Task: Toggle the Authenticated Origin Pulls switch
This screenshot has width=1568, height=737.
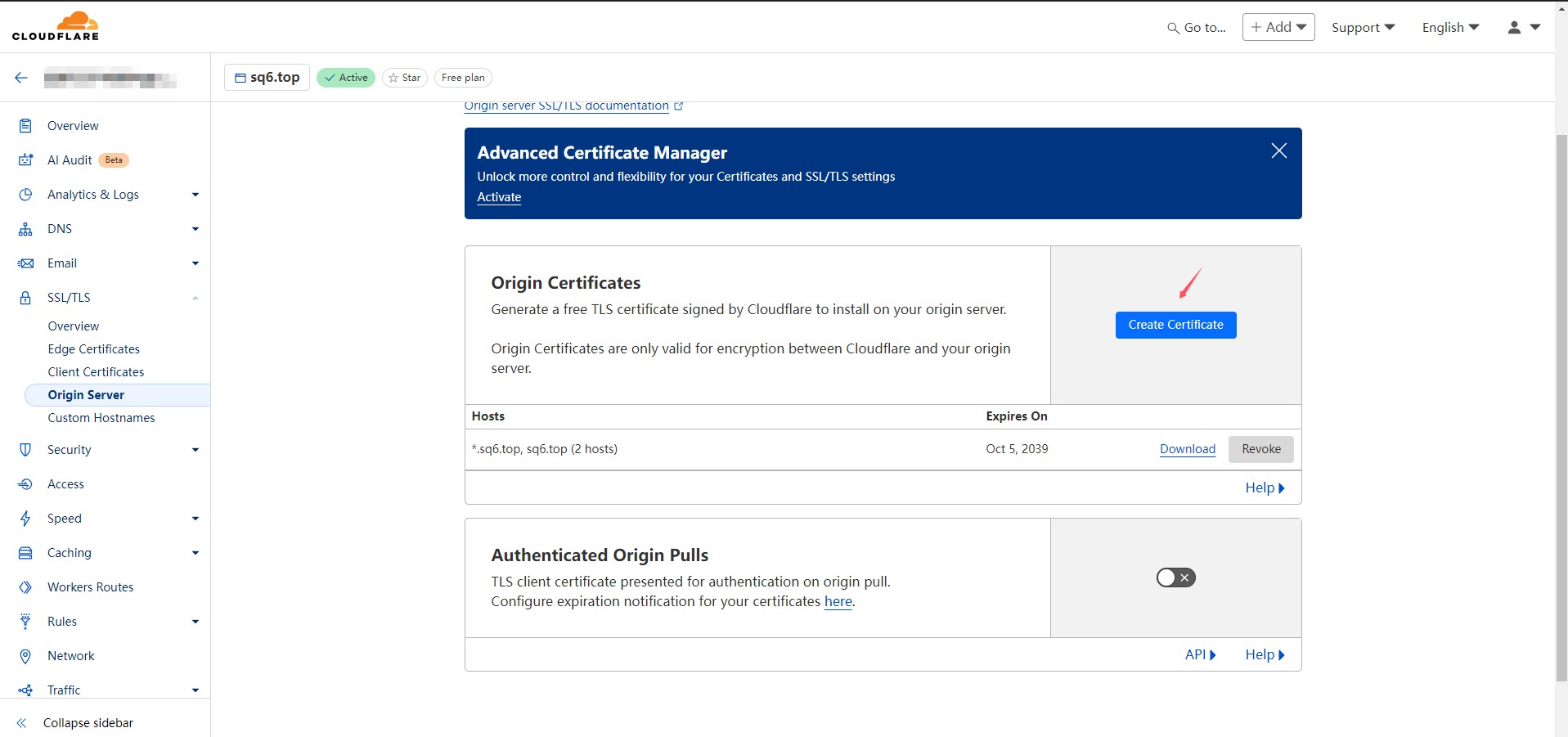Action: pos(1176,577)
